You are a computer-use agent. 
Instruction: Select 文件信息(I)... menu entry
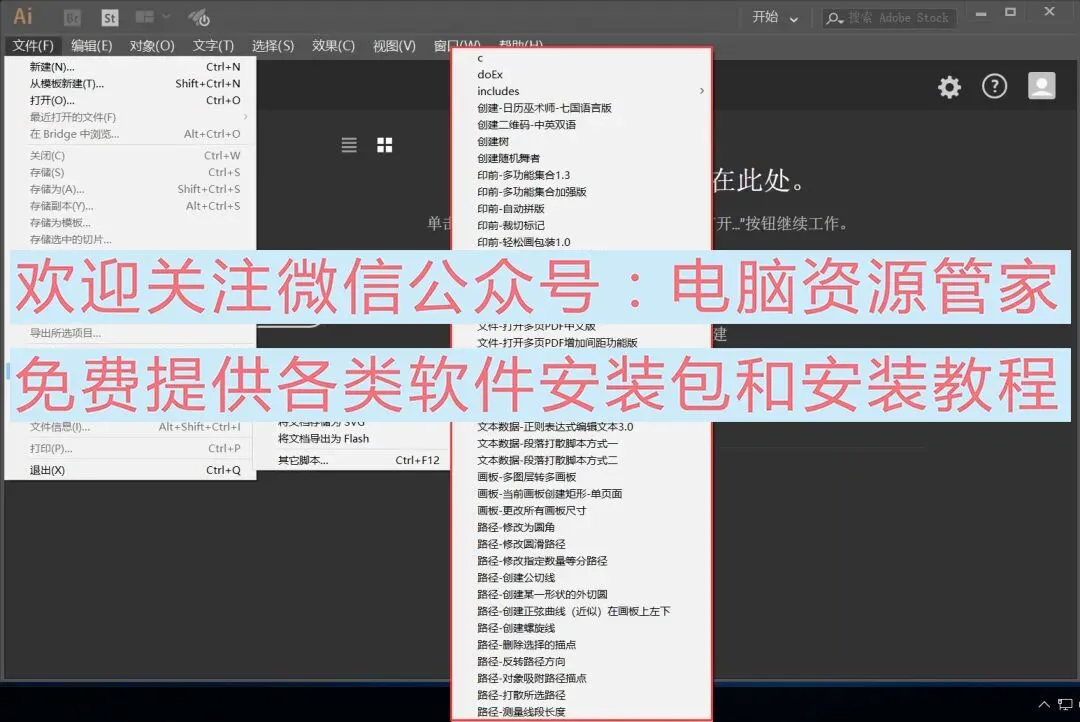tap(130, 426)
